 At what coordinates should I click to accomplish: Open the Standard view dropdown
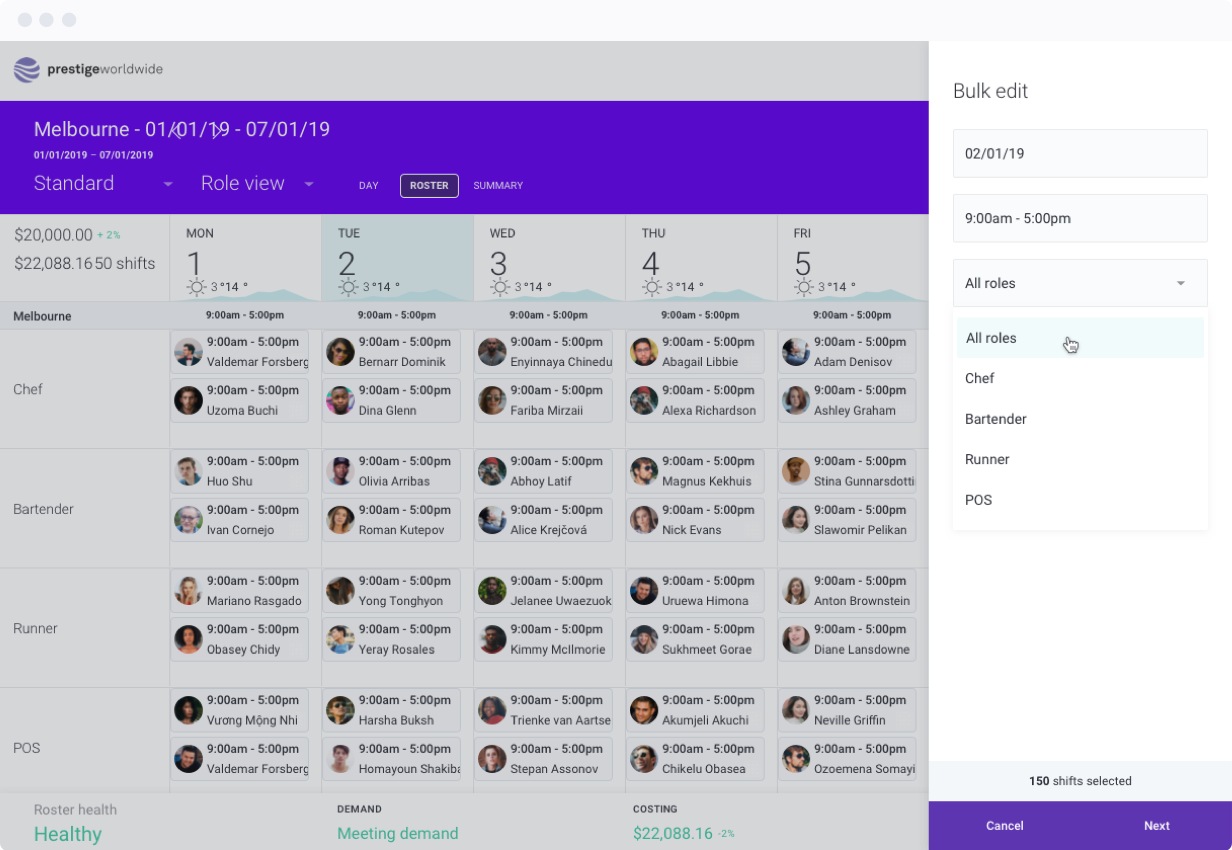(x=104, y=184)
